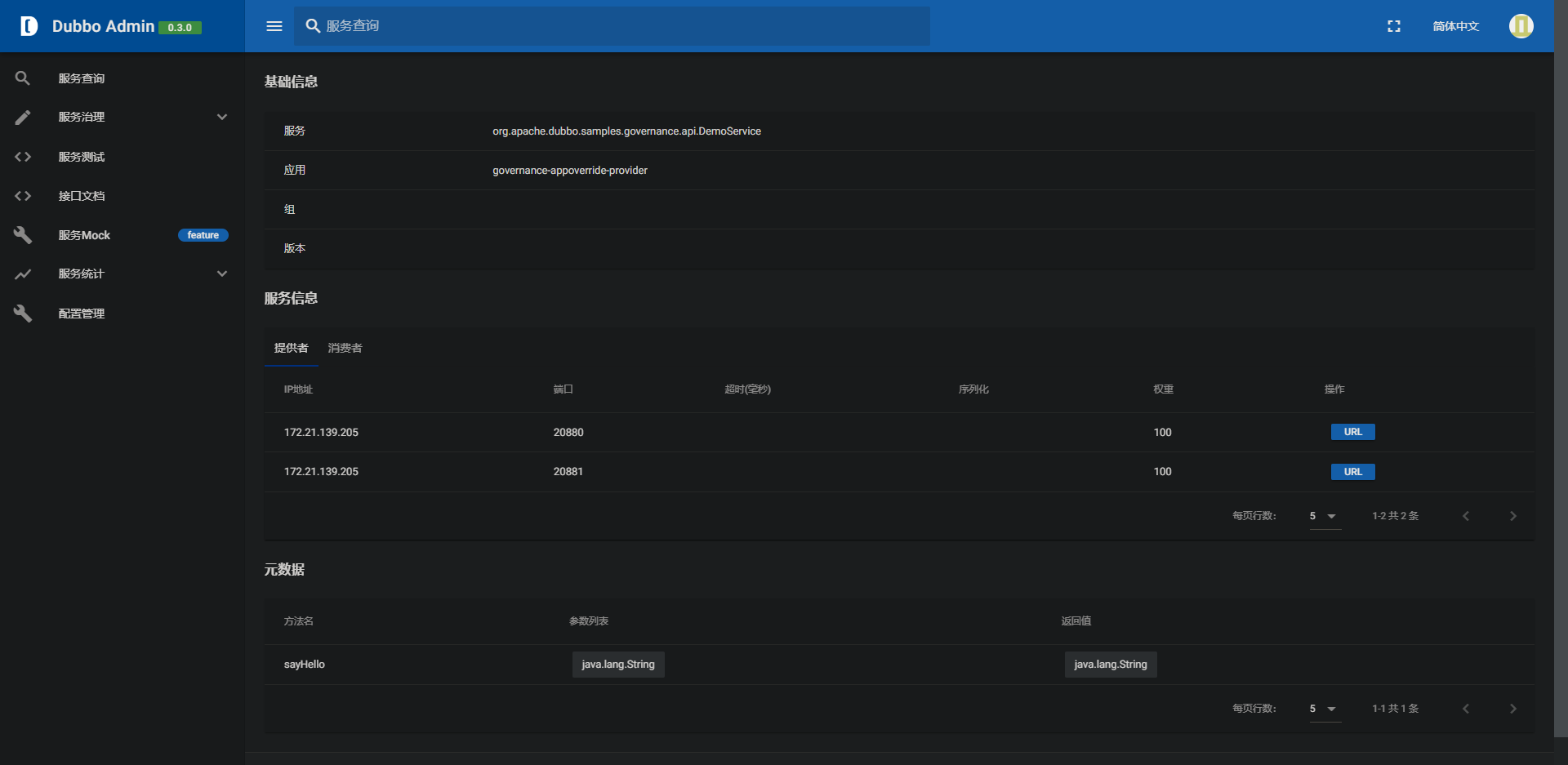
Task: Select the 提供者 tab
Action: (x=291, y=348)
